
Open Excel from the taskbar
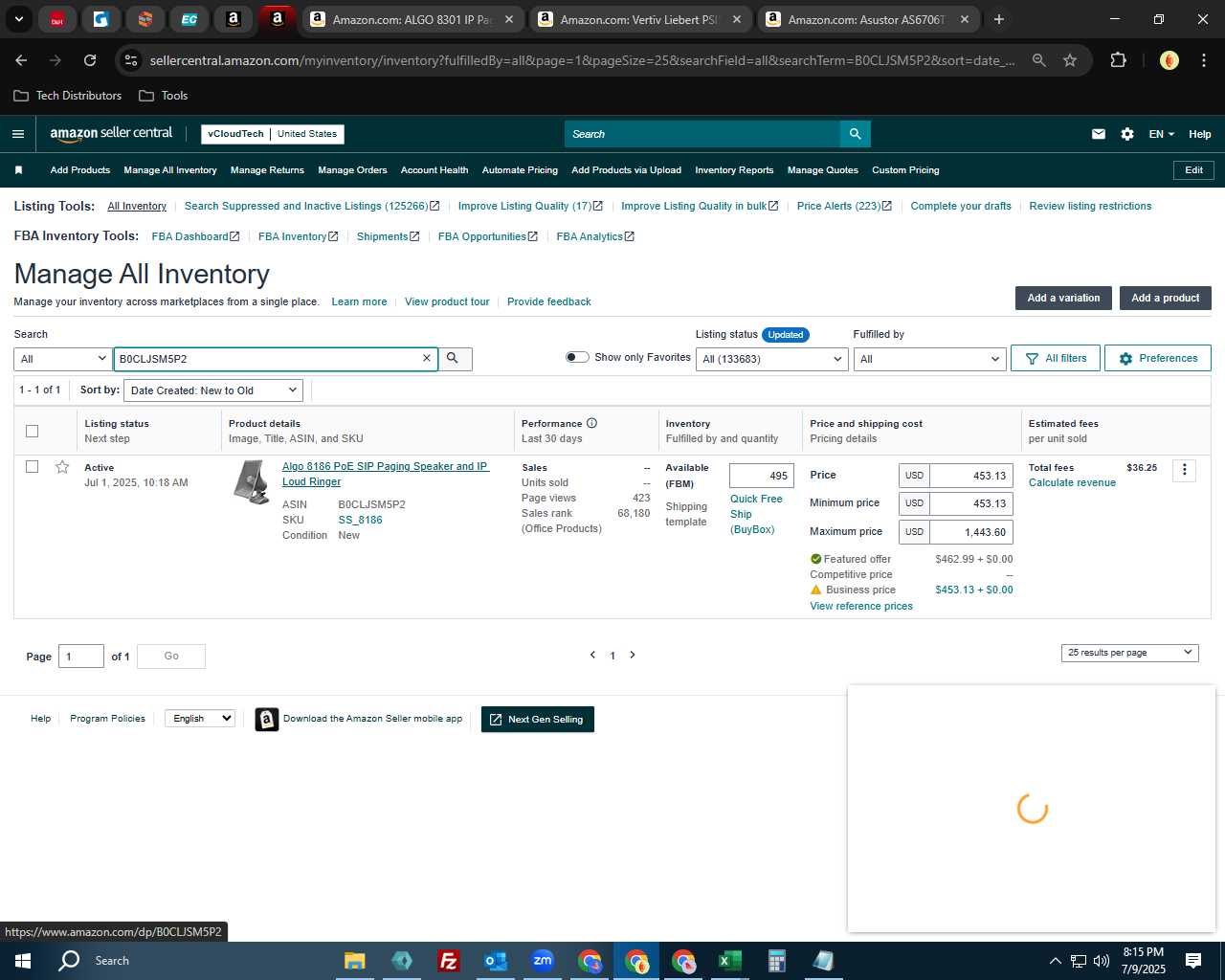pyautogui.click(x=729, y=961)
